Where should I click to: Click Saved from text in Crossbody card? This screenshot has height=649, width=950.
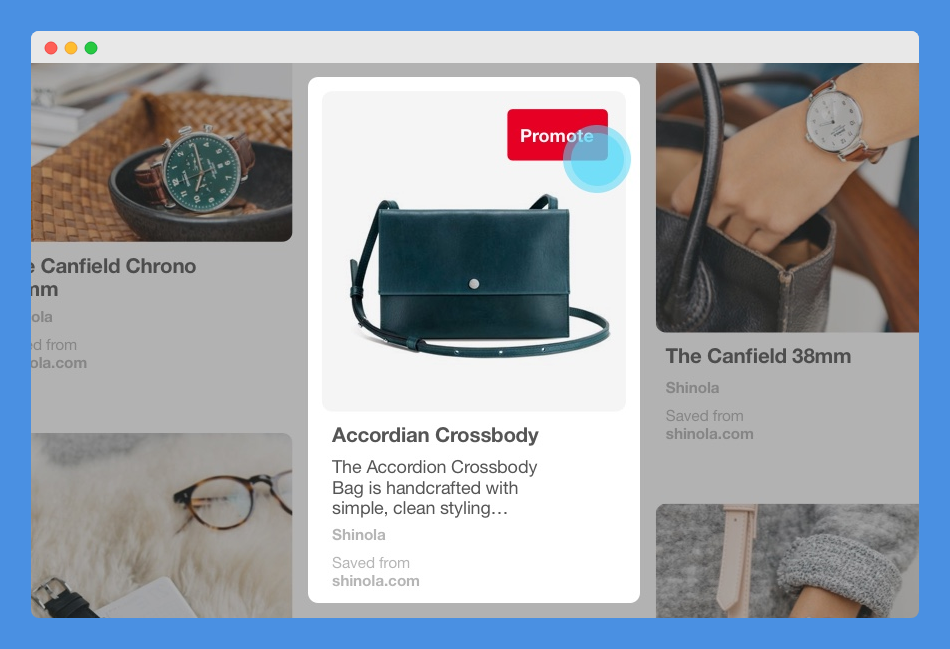(371, 563)
